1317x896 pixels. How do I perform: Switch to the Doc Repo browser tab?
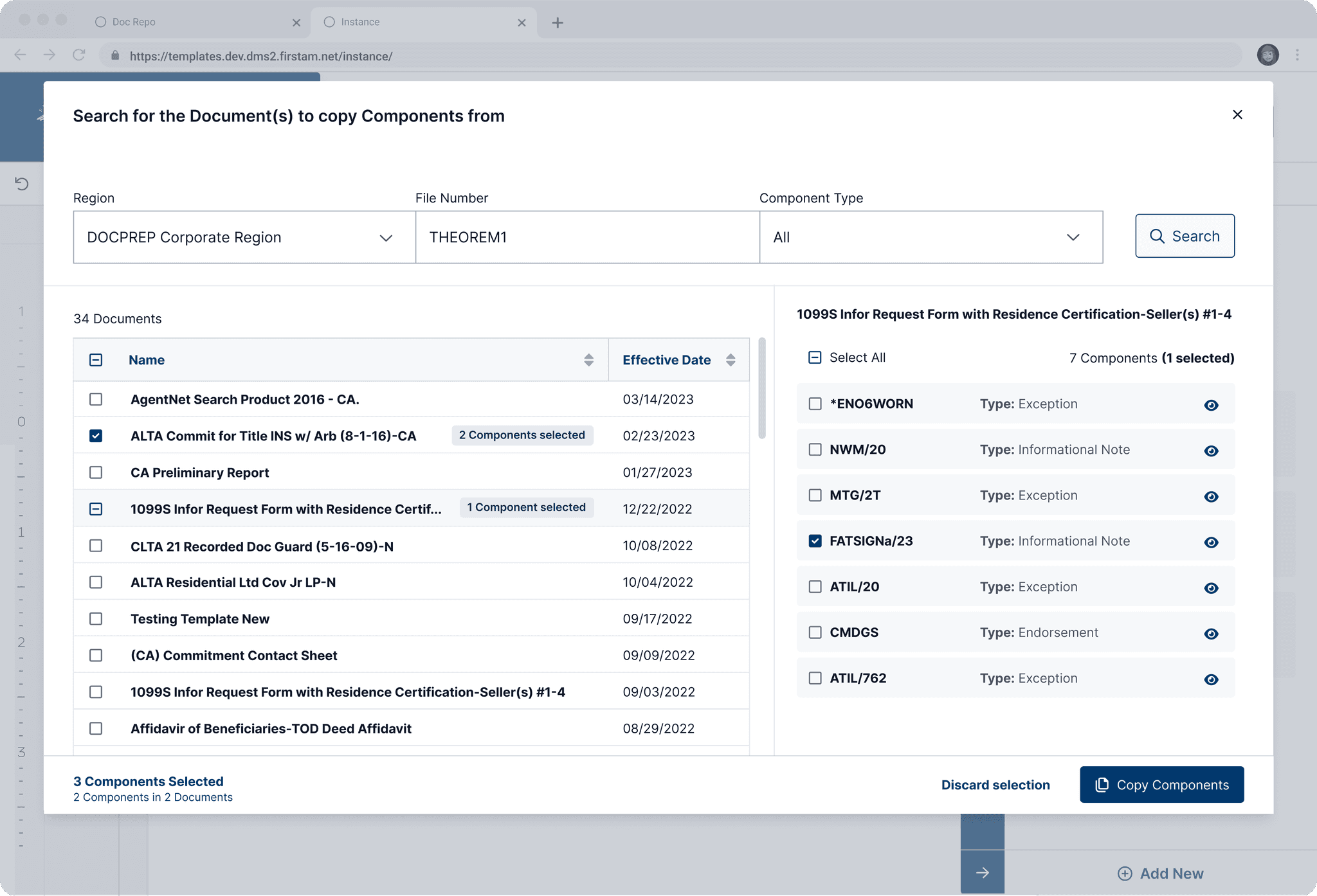134,22
